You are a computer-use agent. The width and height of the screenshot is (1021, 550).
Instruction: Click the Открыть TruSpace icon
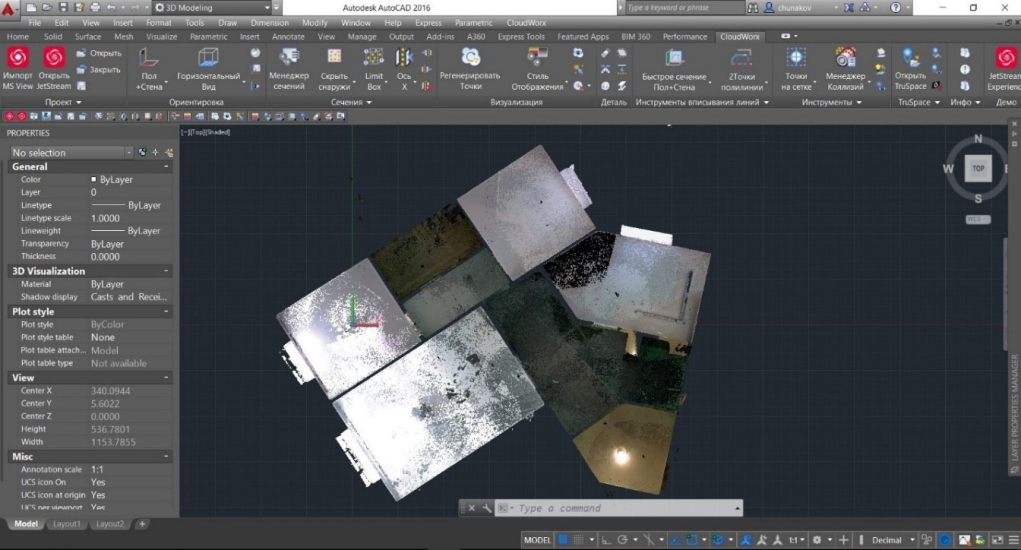pos(910,58)
